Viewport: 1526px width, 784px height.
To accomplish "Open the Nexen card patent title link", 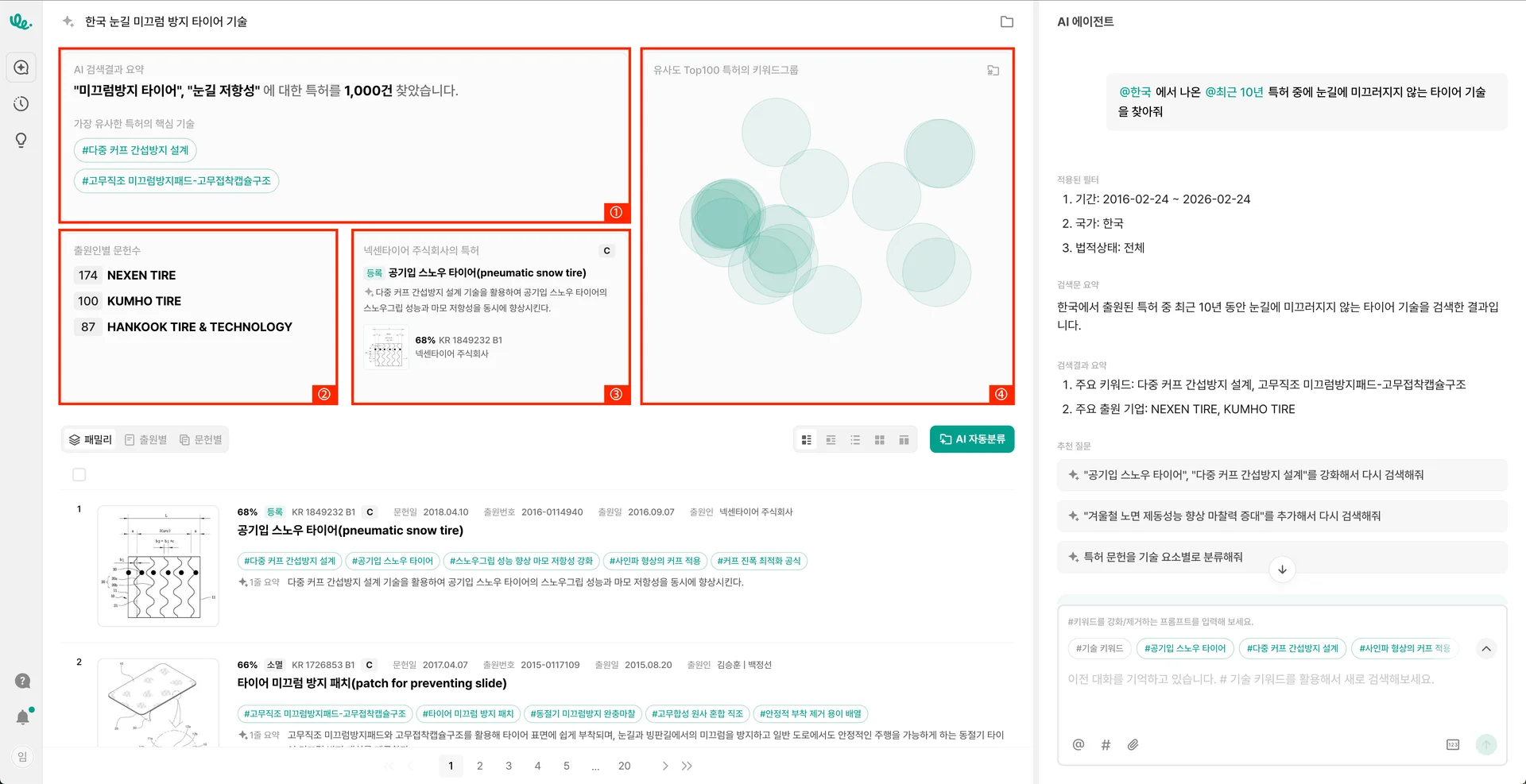I will click(x=487, y=273).
